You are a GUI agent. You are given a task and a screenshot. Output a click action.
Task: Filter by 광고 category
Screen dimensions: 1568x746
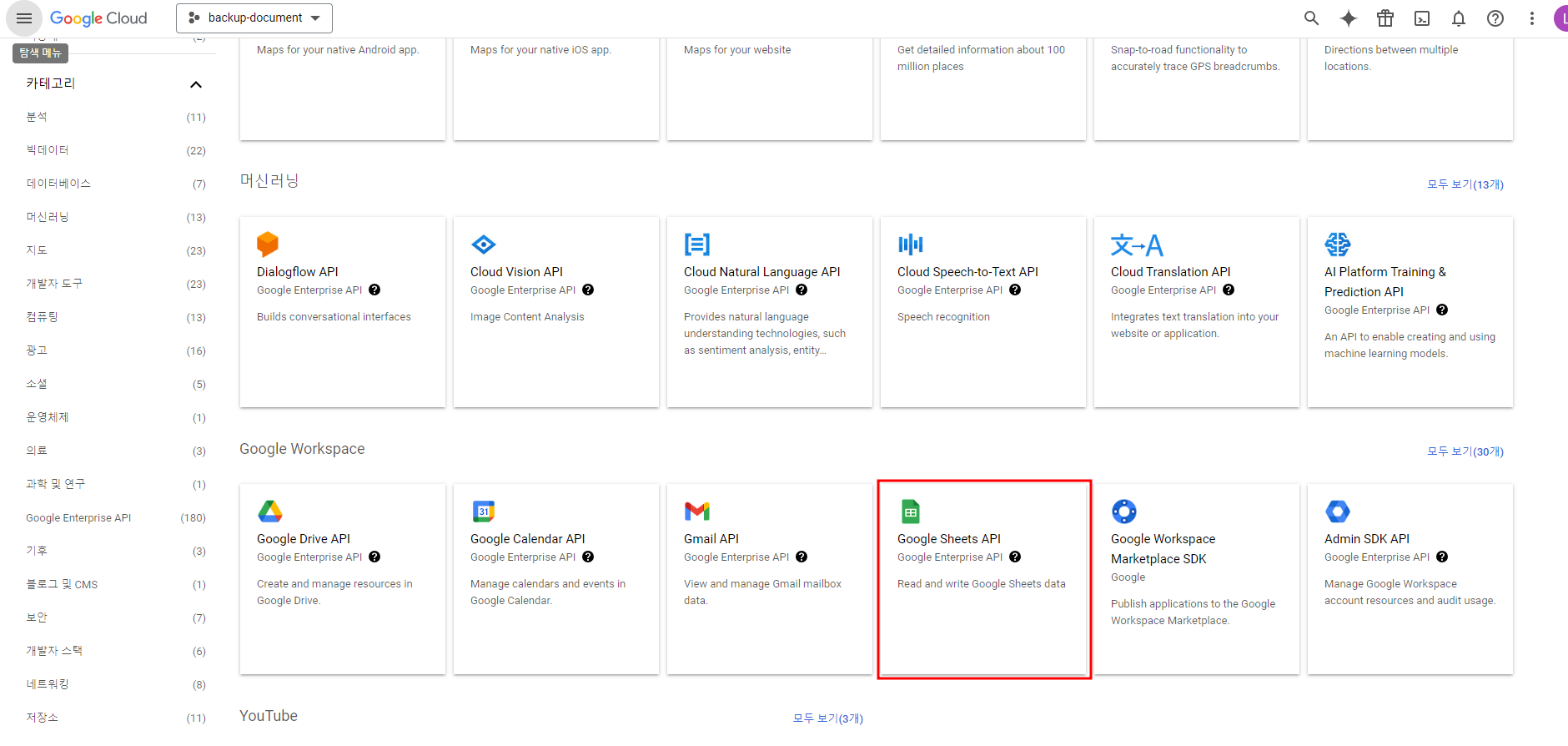[116, 350]
